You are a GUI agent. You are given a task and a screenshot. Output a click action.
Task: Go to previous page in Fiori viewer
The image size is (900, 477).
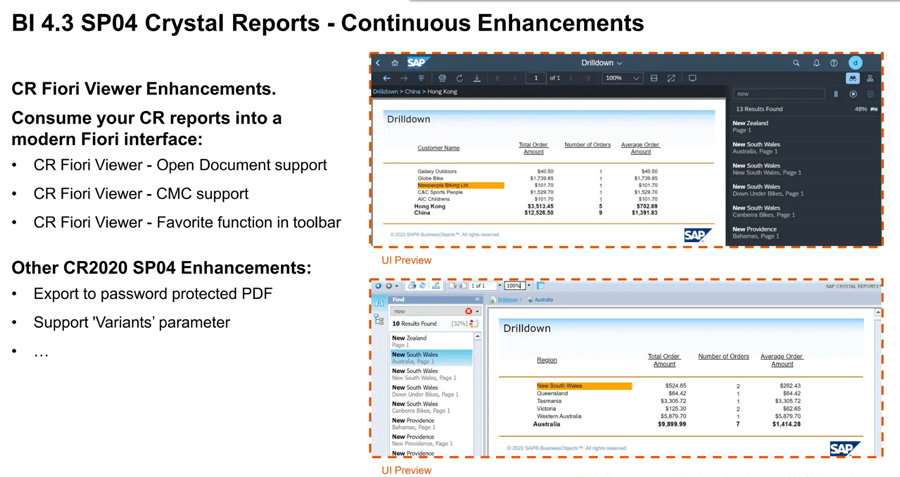tap(515, 78)
